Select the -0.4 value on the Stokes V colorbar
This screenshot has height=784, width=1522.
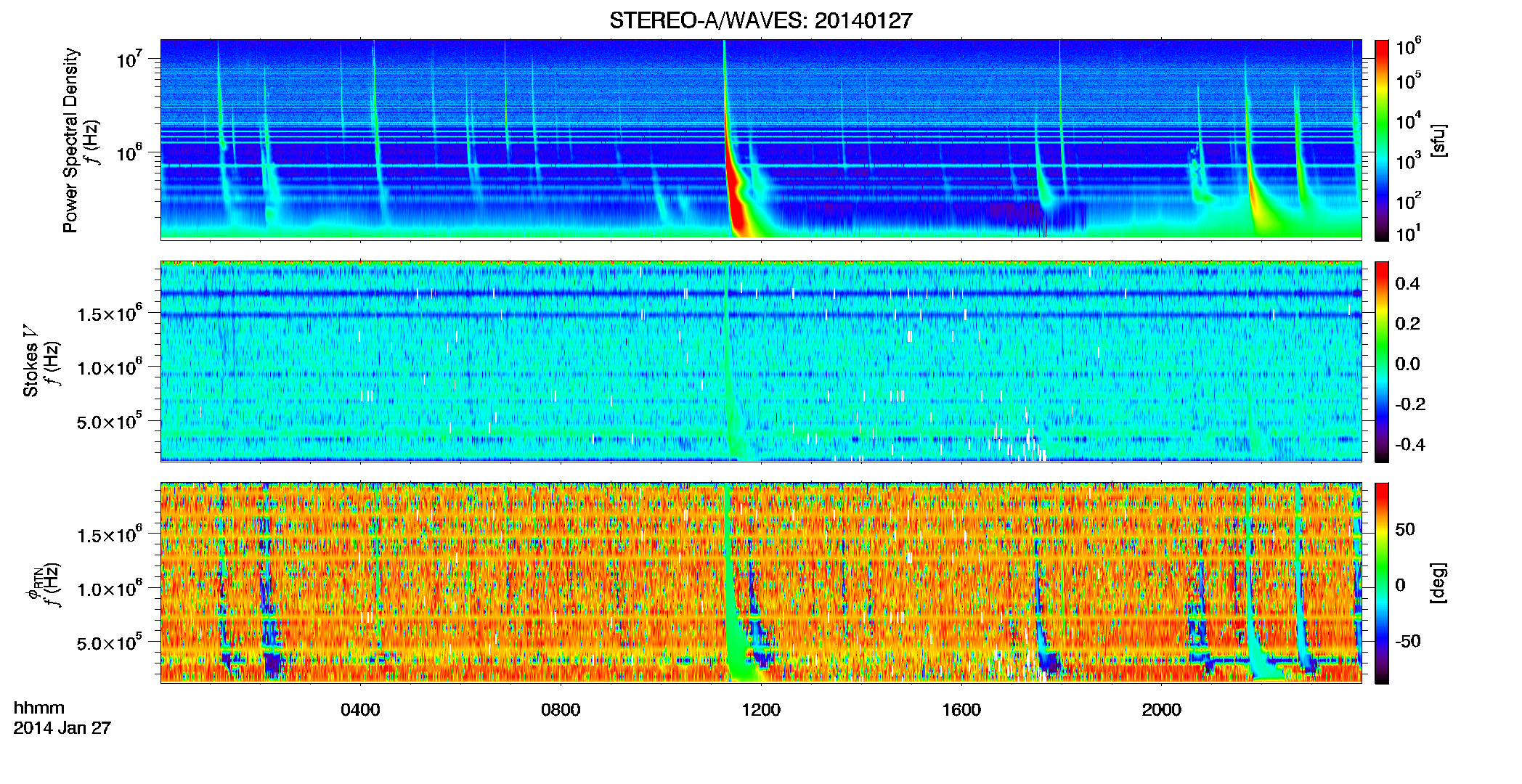tap(1410, 444)
